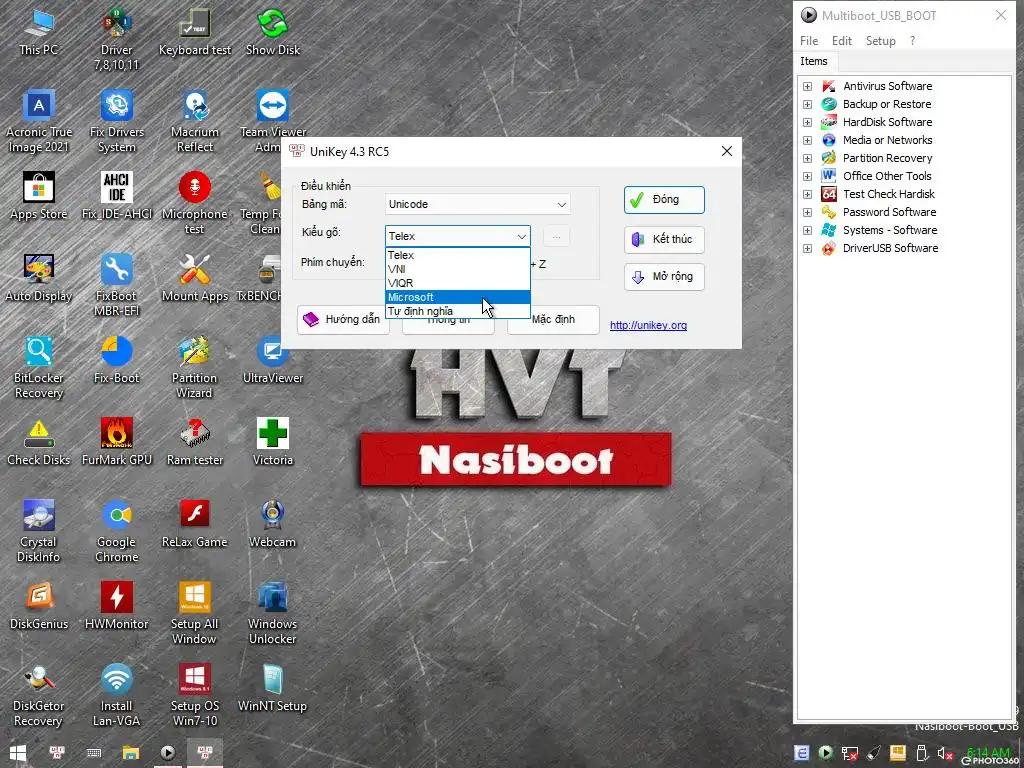1024x768 pixels.
Task: Open Fix Drivers System icon
Action: click(116, 121)
